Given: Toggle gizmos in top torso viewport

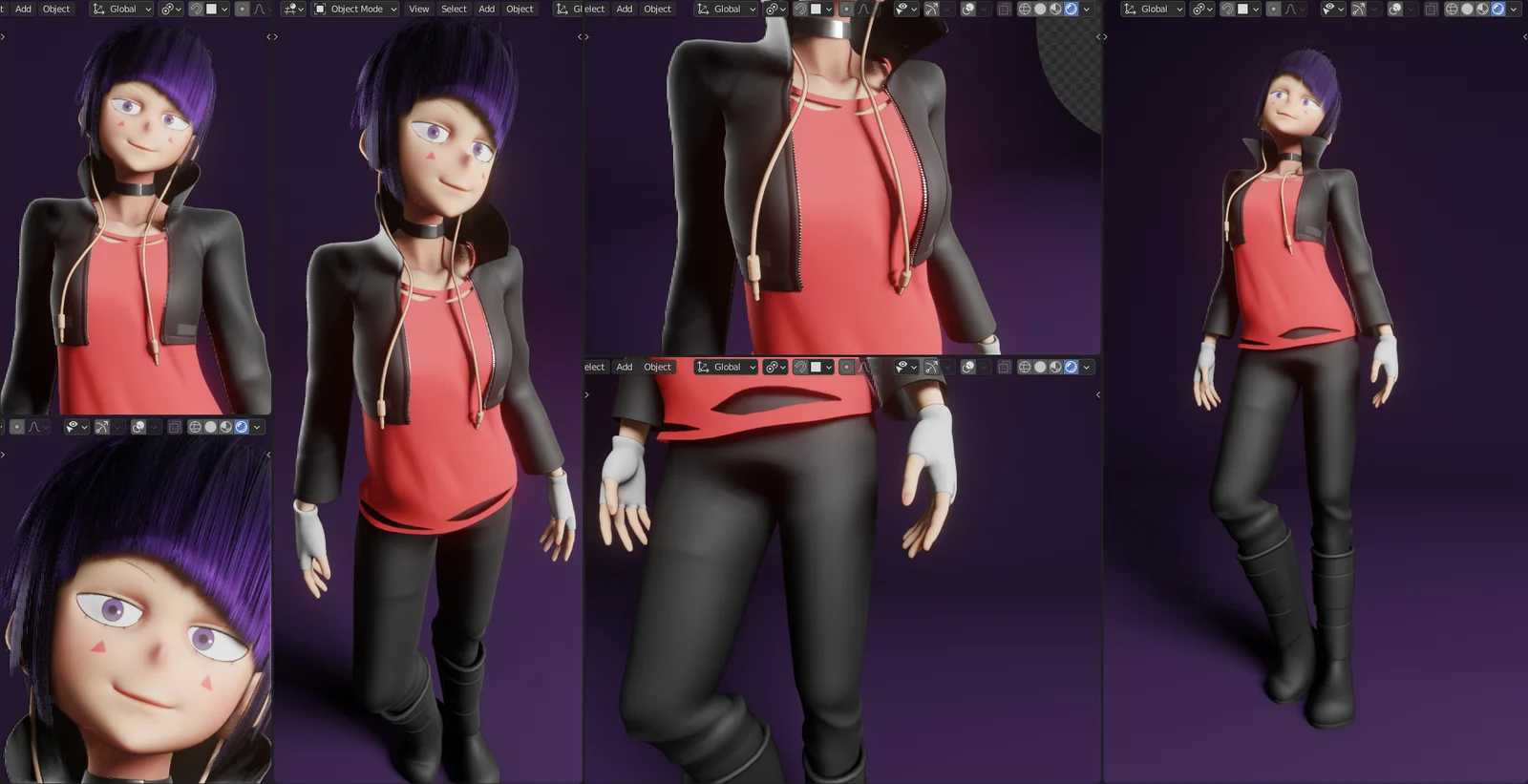Looking at the screenshot, I should pos(931,9).
